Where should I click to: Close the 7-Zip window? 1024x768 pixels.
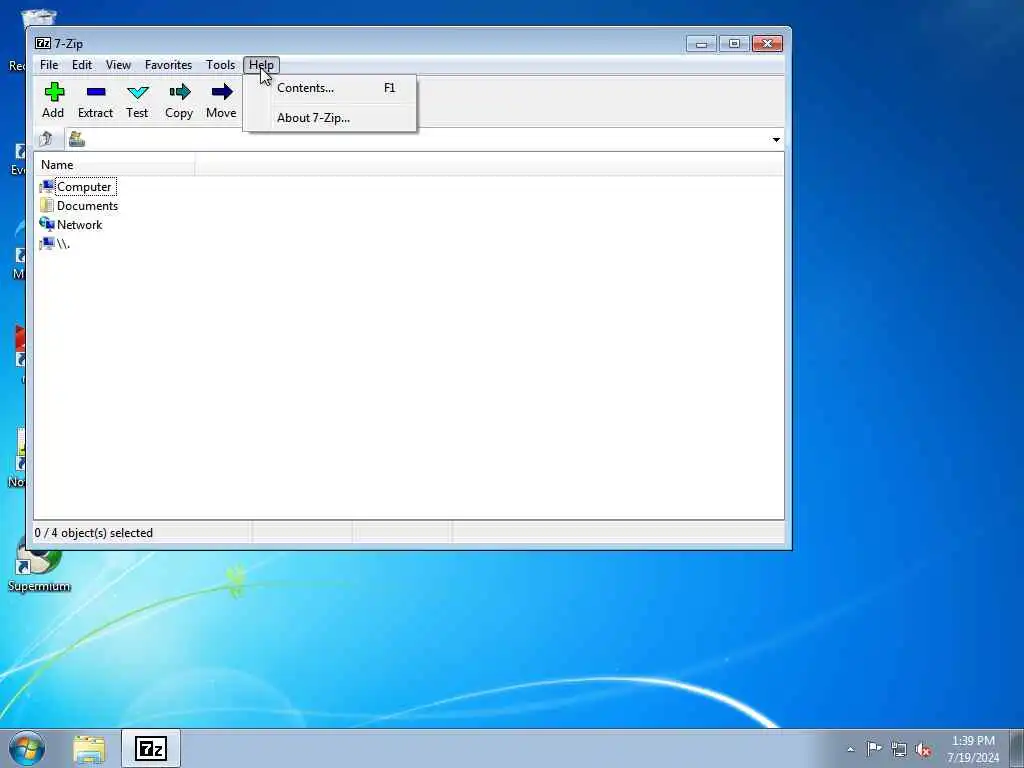click(767, 44)
